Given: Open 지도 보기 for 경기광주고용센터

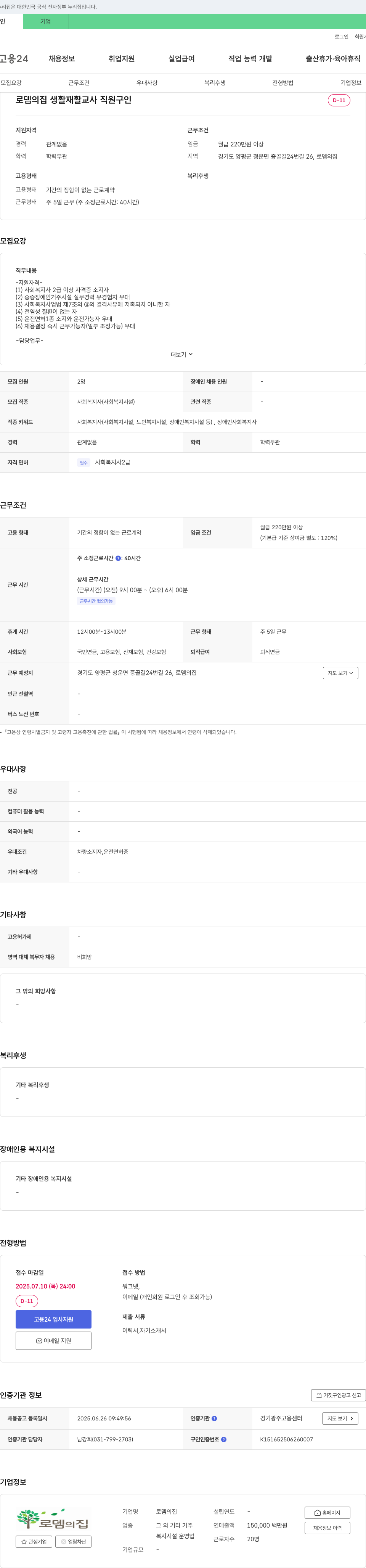Looking at the screenshot, I should pos(340,1418).
